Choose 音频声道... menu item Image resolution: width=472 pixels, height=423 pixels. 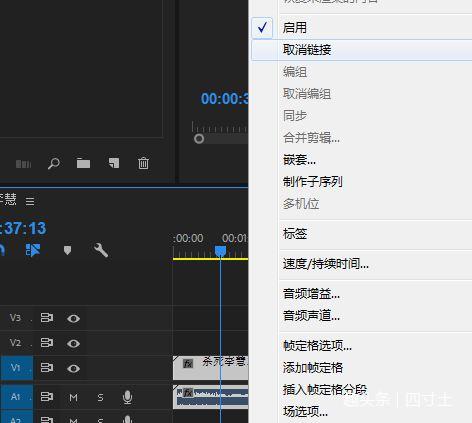click(x=362, y=315)
